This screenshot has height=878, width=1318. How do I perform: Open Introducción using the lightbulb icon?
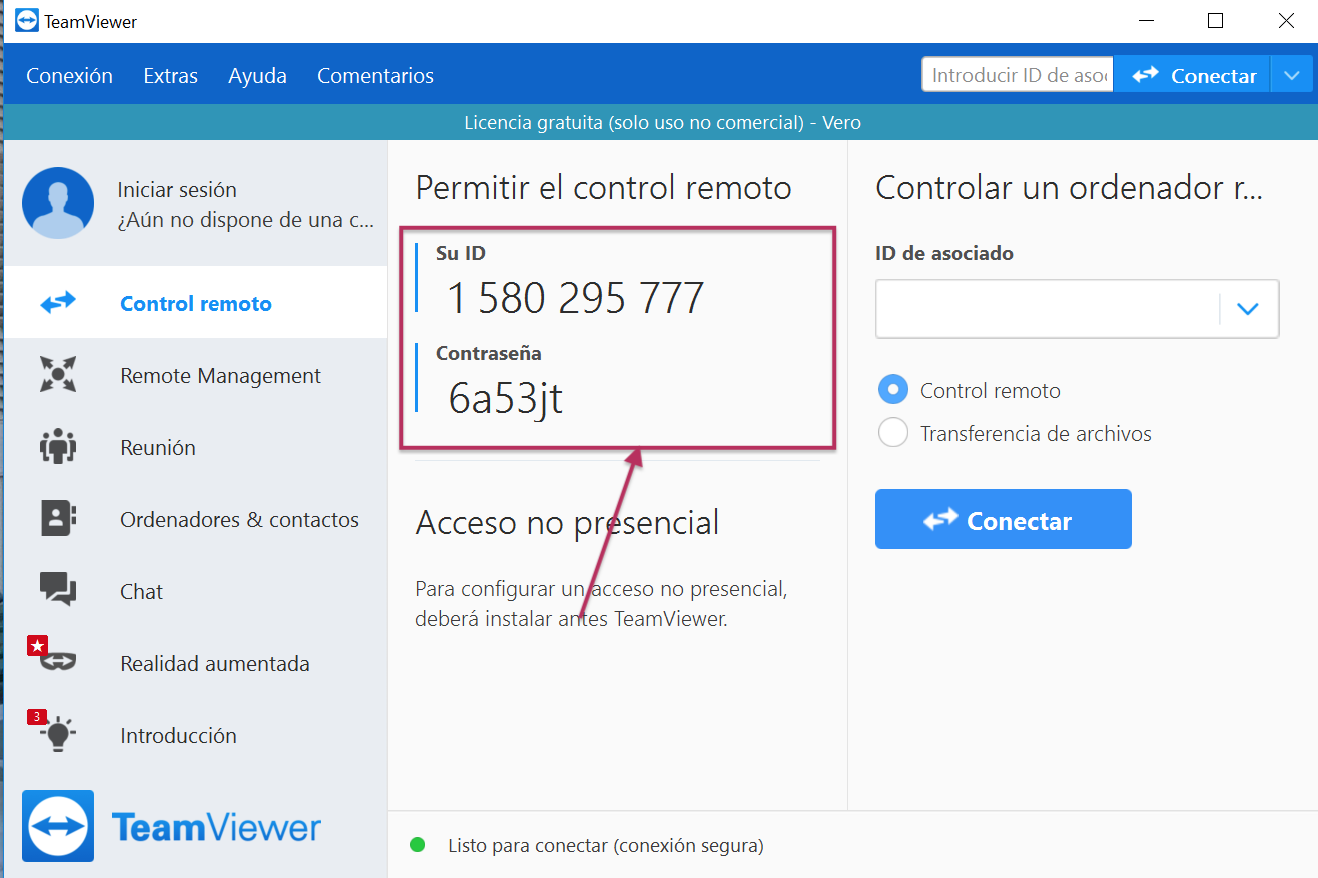tap(58, 734)
